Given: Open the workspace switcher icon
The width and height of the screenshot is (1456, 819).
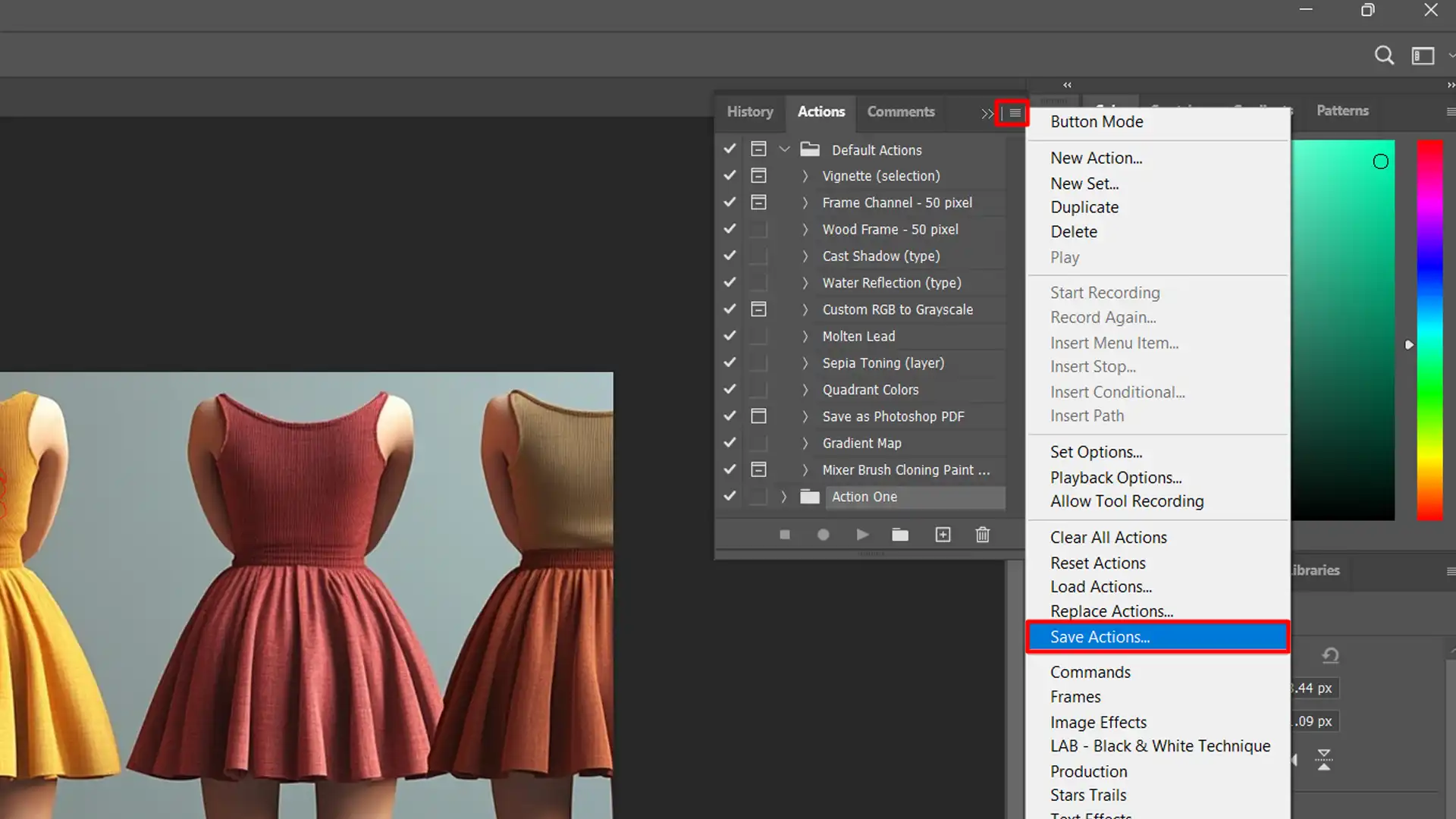Looking at the screenshot, I should 1423,55.
